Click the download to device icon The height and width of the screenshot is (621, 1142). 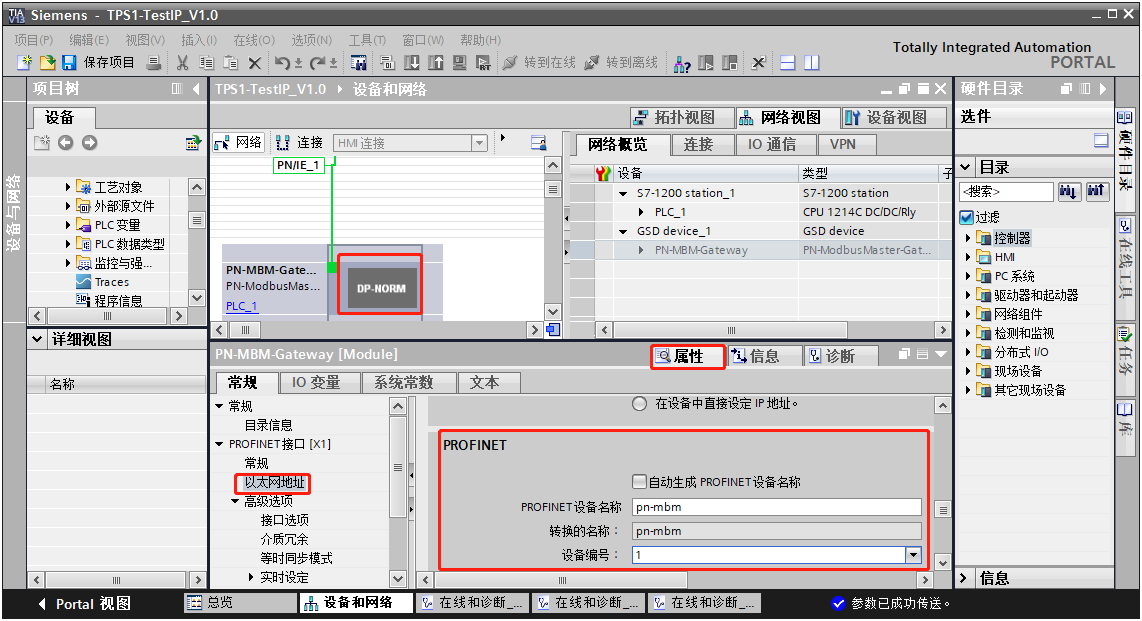pyautogui.click(x=411, y=63)
